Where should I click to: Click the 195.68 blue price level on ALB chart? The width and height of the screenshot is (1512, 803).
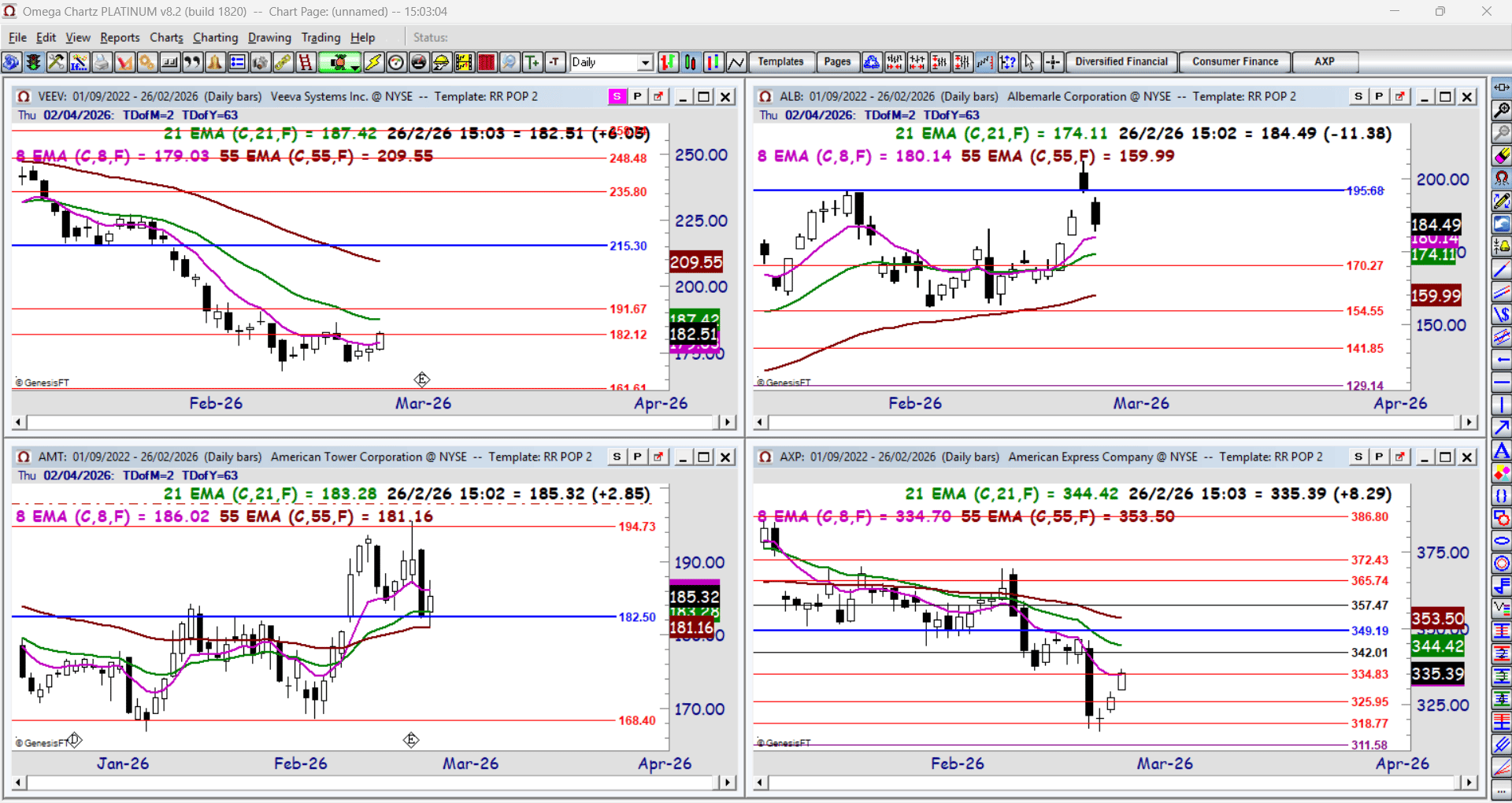pyautogui.click(x=1365, y=191)
